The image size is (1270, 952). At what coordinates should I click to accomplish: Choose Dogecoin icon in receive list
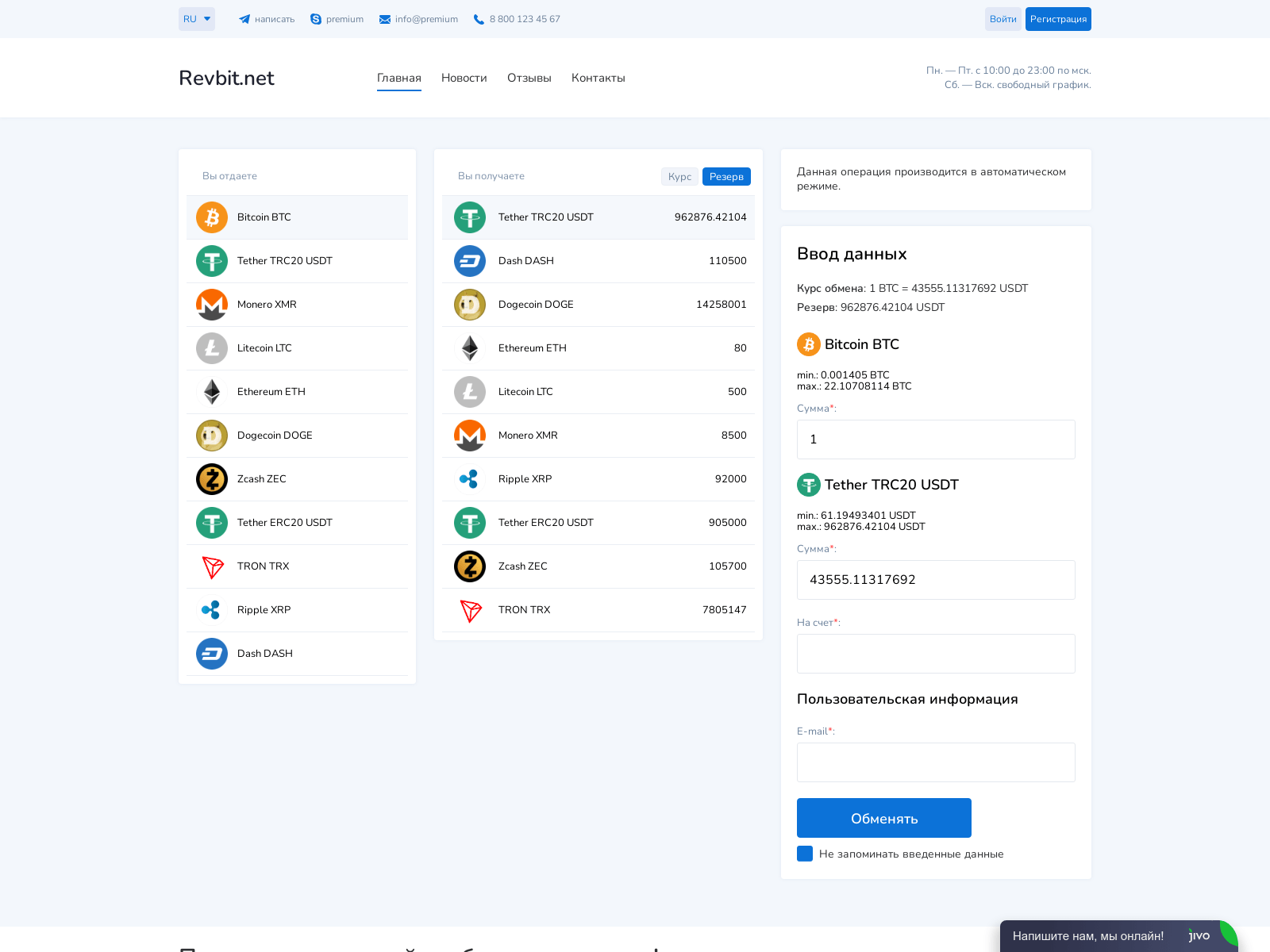click(470, 305)
